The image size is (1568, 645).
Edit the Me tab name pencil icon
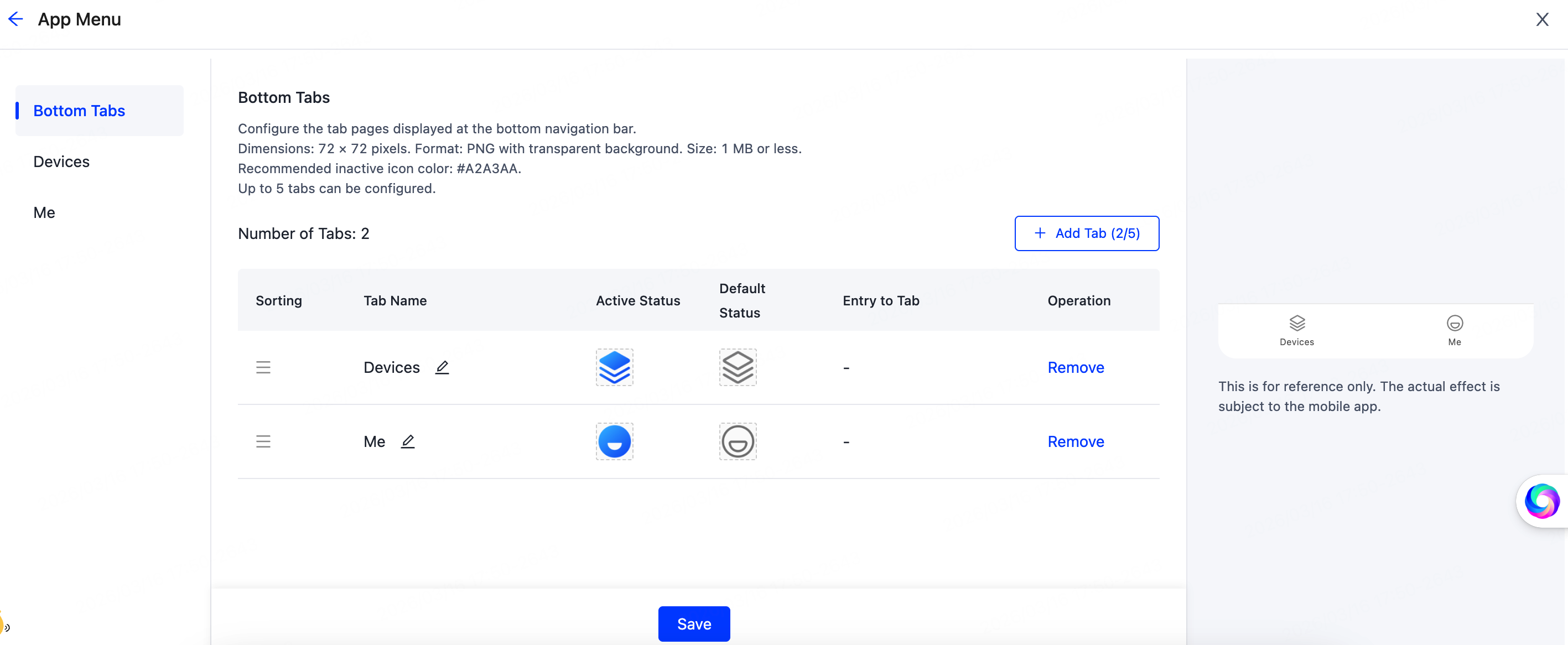click(x=408, y=442)
